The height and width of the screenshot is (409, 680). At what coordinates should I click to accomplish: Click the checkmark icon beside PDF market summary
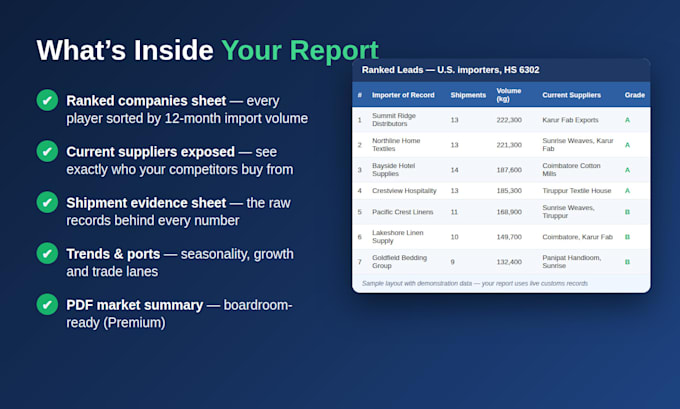[x=47, y=304]
